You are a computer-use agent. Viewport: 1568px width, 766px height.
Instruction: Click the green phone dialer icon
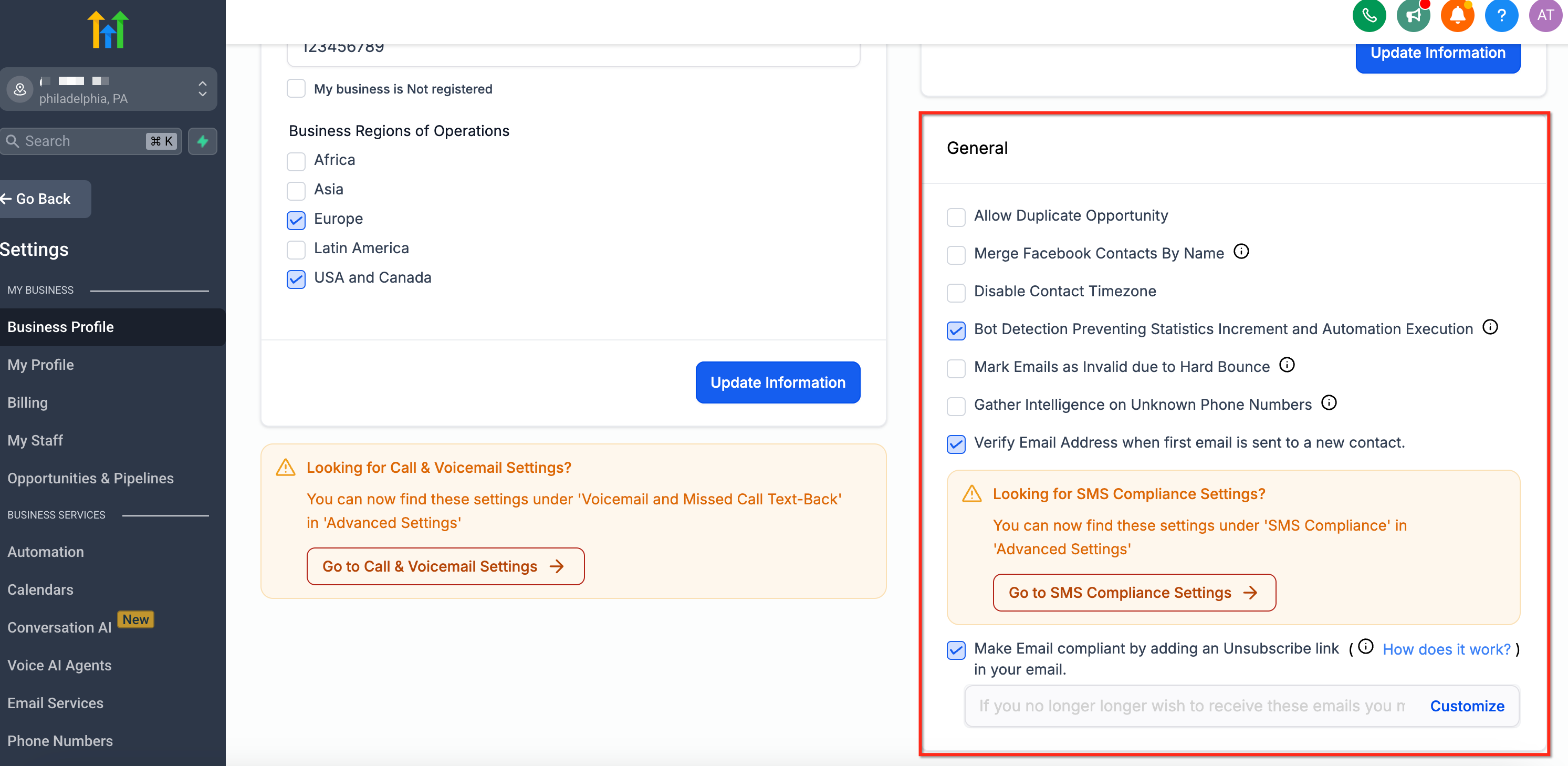point(1368,15)
